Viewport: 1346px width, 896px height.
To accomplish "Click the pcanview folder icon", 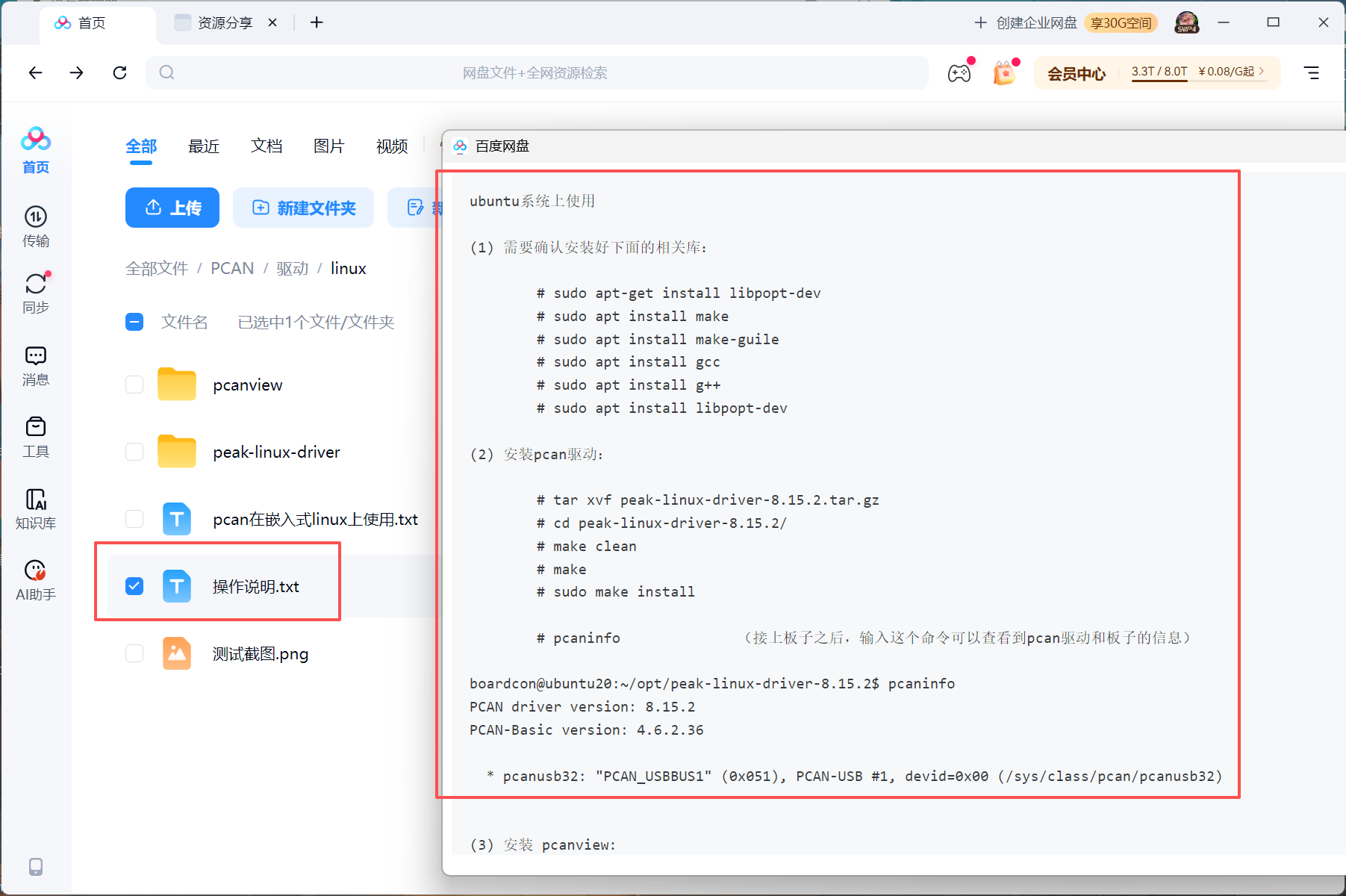I will [x=177, y=385].
